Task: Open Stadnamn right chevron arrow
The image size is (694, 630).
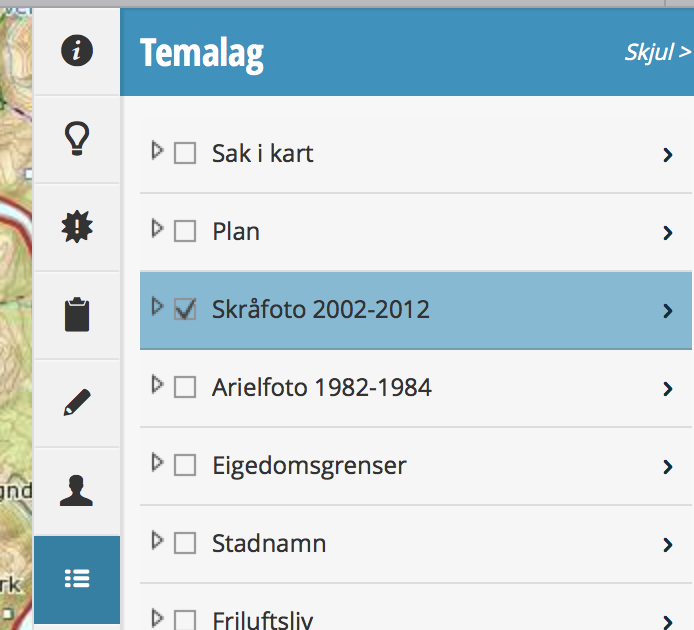Action: click(x=668, y=545)
